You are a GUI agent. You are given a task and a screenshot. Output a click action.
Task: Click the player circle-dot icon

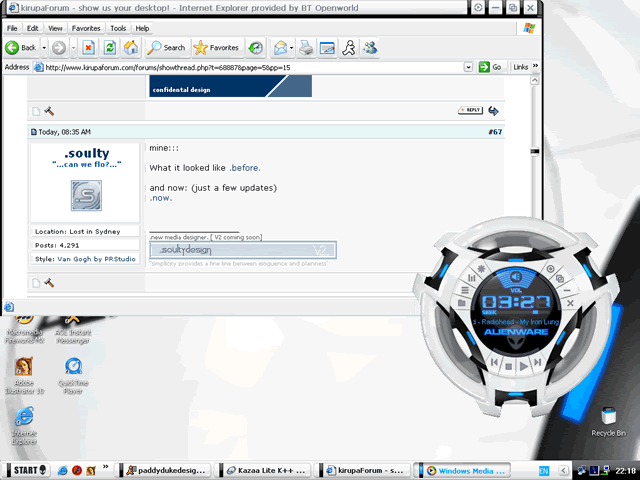point(551,269)
